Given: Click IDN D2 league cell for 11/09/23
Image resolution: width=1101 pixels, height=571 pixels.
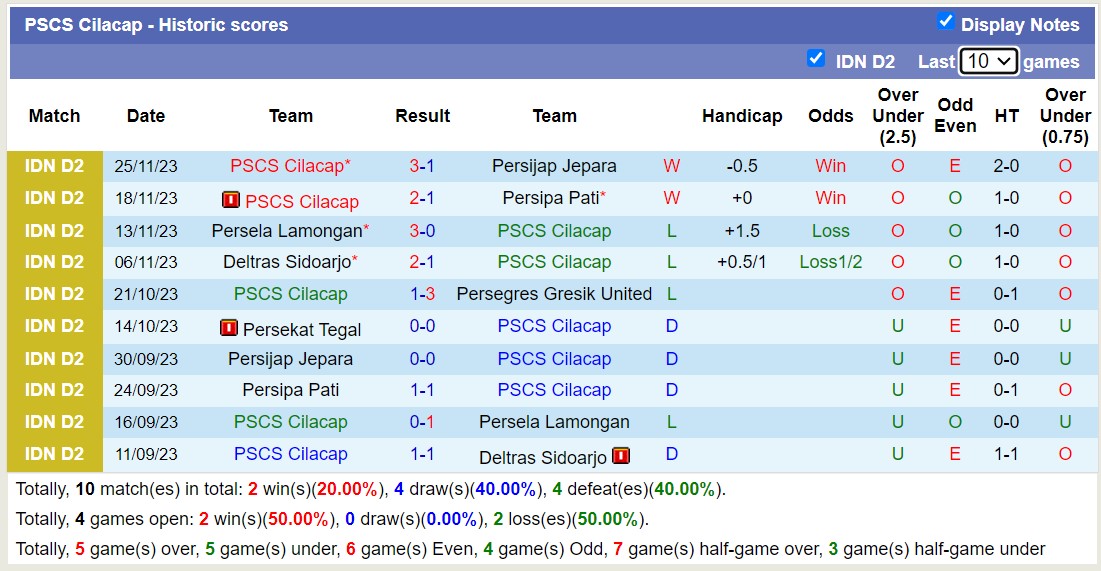Looking at the screenshot, I should [x=55, y=454].
